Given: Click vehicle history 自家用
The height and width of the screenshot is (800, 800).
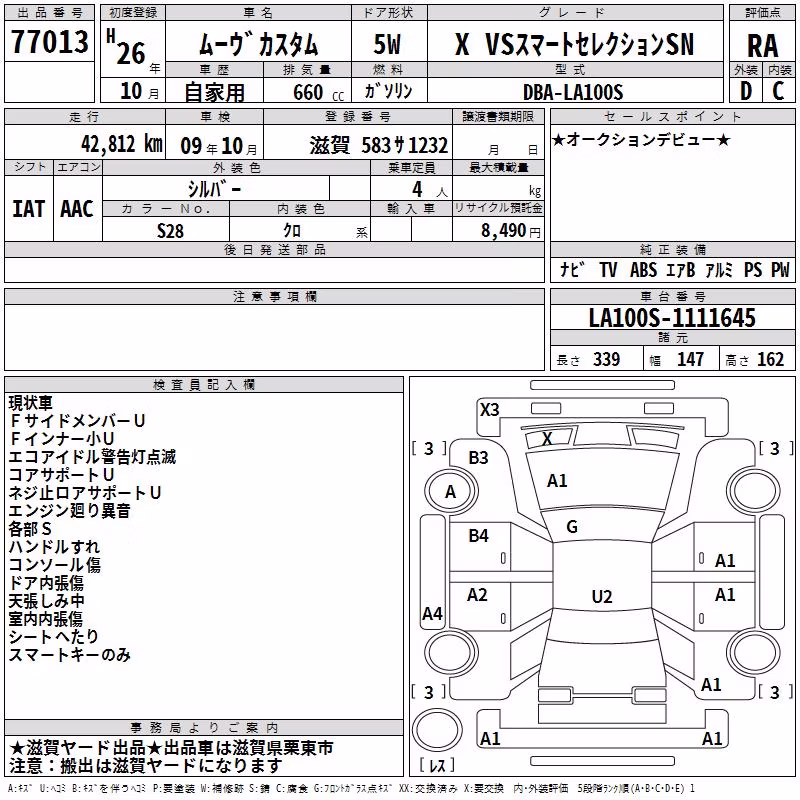Looking at the screenshot, I should point(215,92).
